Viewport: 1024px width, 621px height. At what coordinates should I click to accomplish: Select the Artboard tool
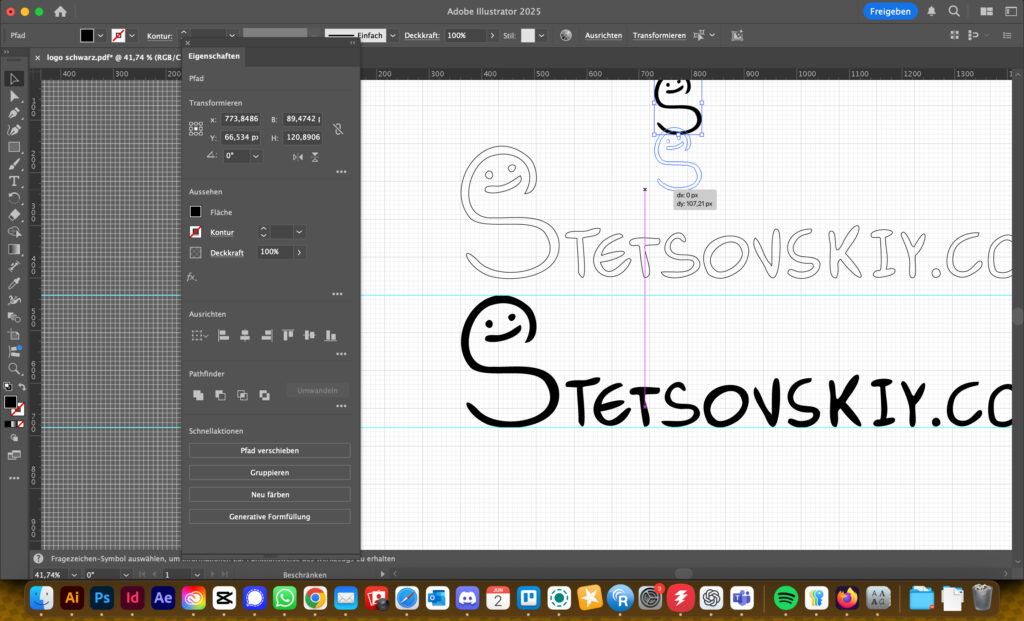[x=14, y=334]
